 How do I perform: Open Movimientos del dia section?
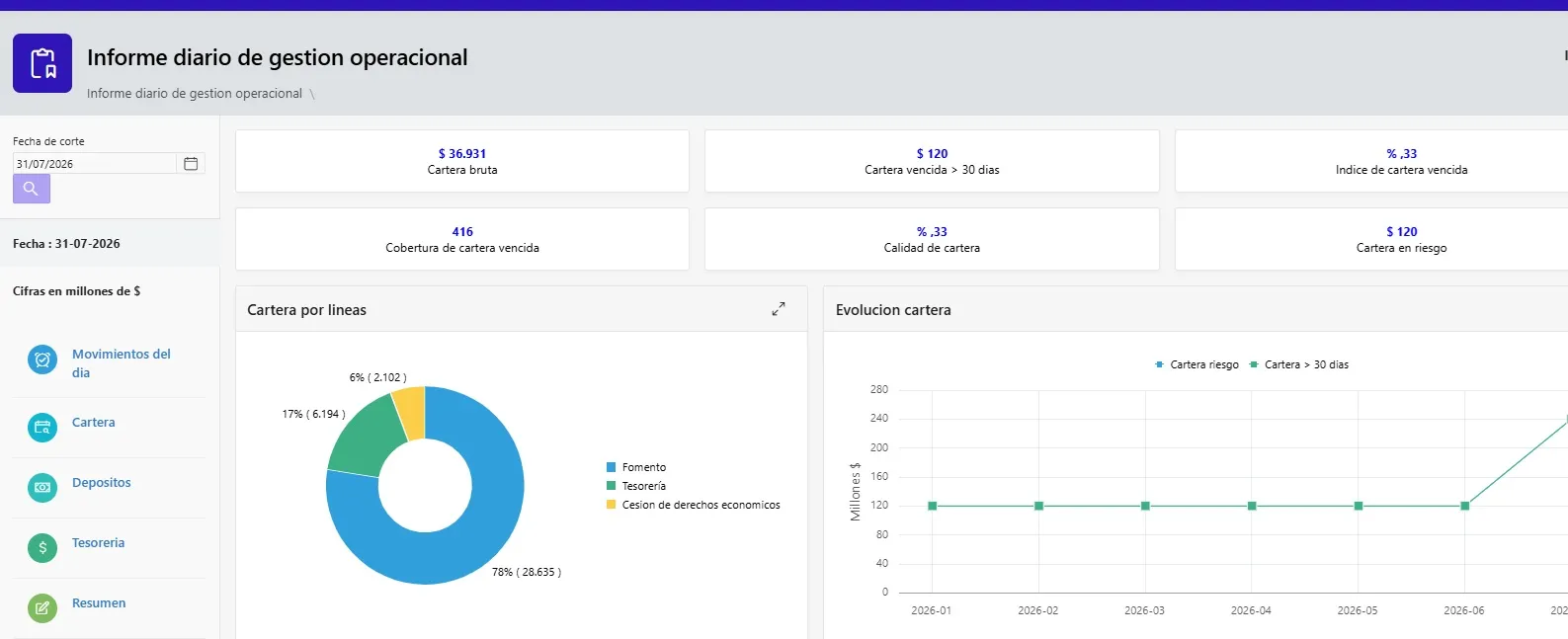122,363
